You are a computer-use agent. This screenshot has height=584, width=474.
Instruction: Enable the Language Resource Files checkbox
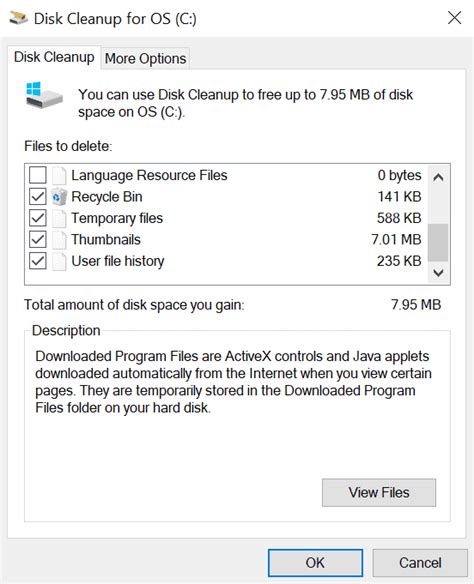[x=38, y=175]
